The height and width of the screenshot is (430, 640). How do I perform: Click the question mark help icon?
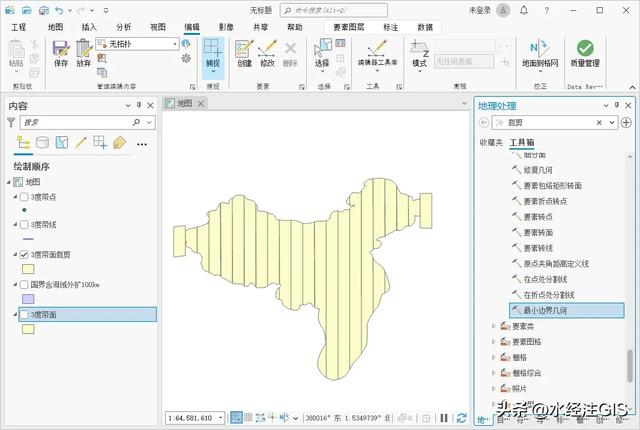547,11
